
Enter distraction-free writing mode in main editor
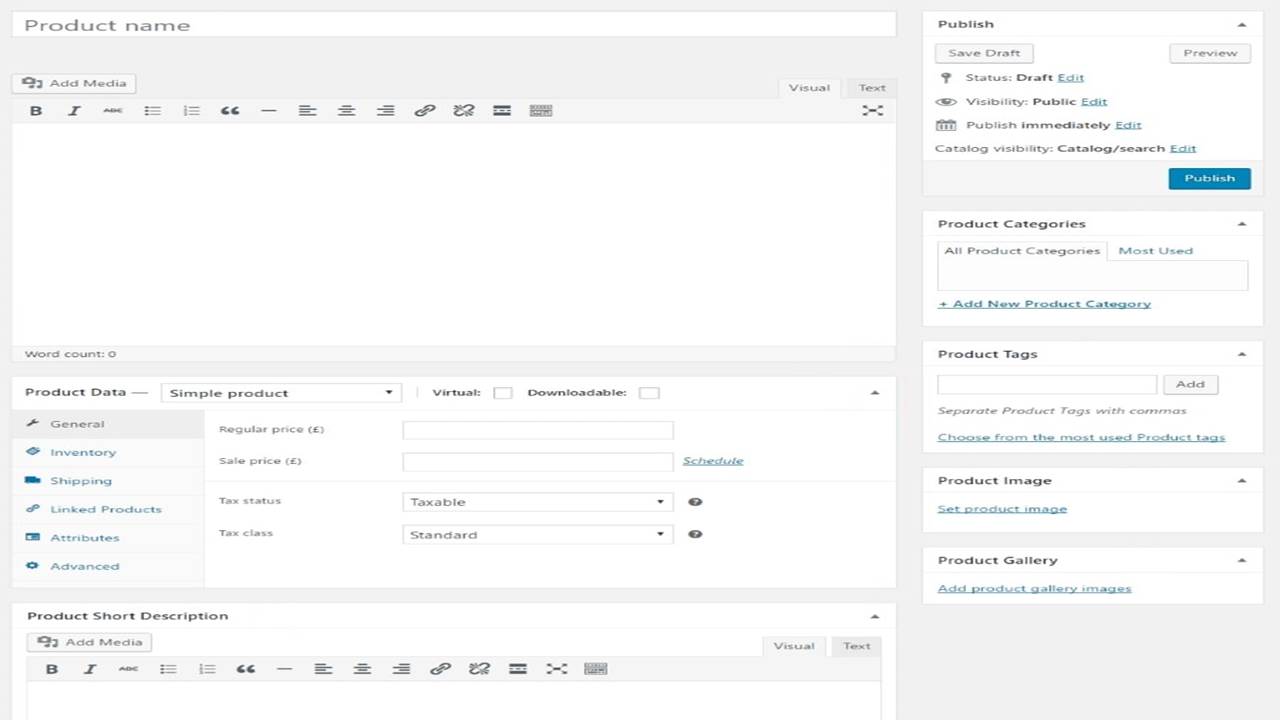(x=873, y=111)
